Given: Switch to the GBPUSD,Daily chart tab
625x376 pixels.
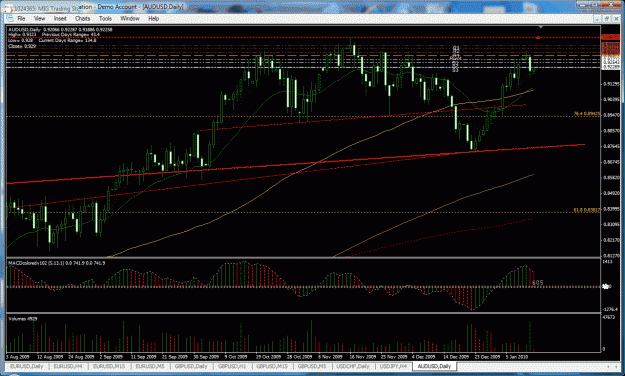Looking at the screenshot, I should tap(191, 366).
